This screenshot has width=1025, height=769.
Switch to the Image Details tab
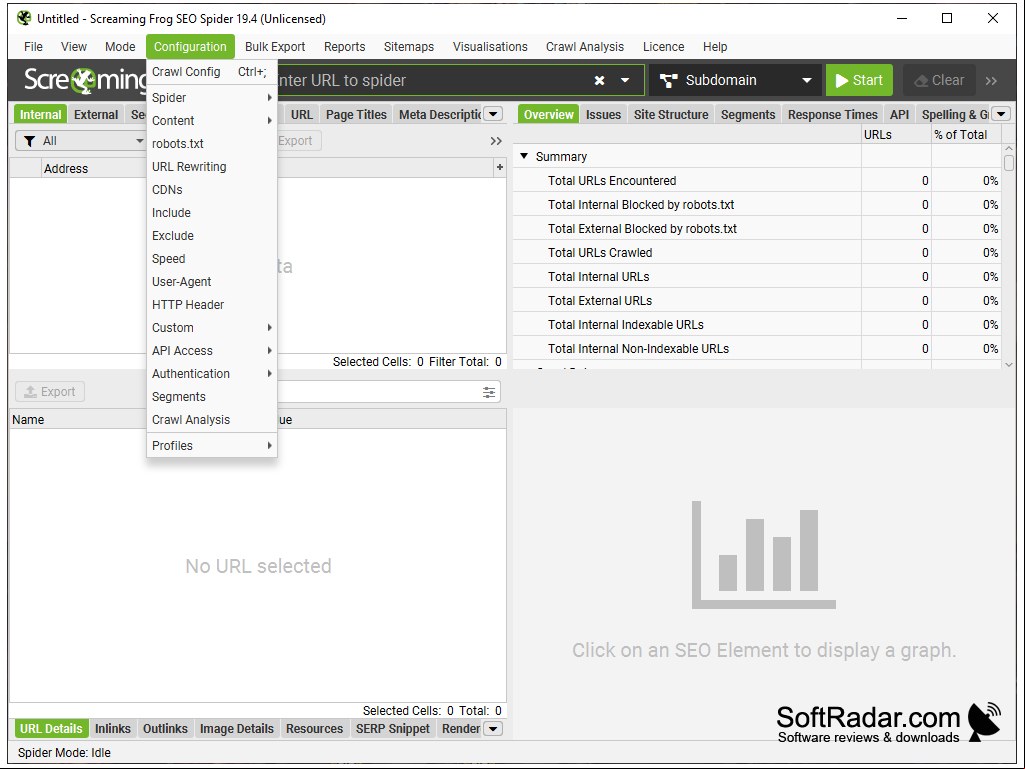237,728
